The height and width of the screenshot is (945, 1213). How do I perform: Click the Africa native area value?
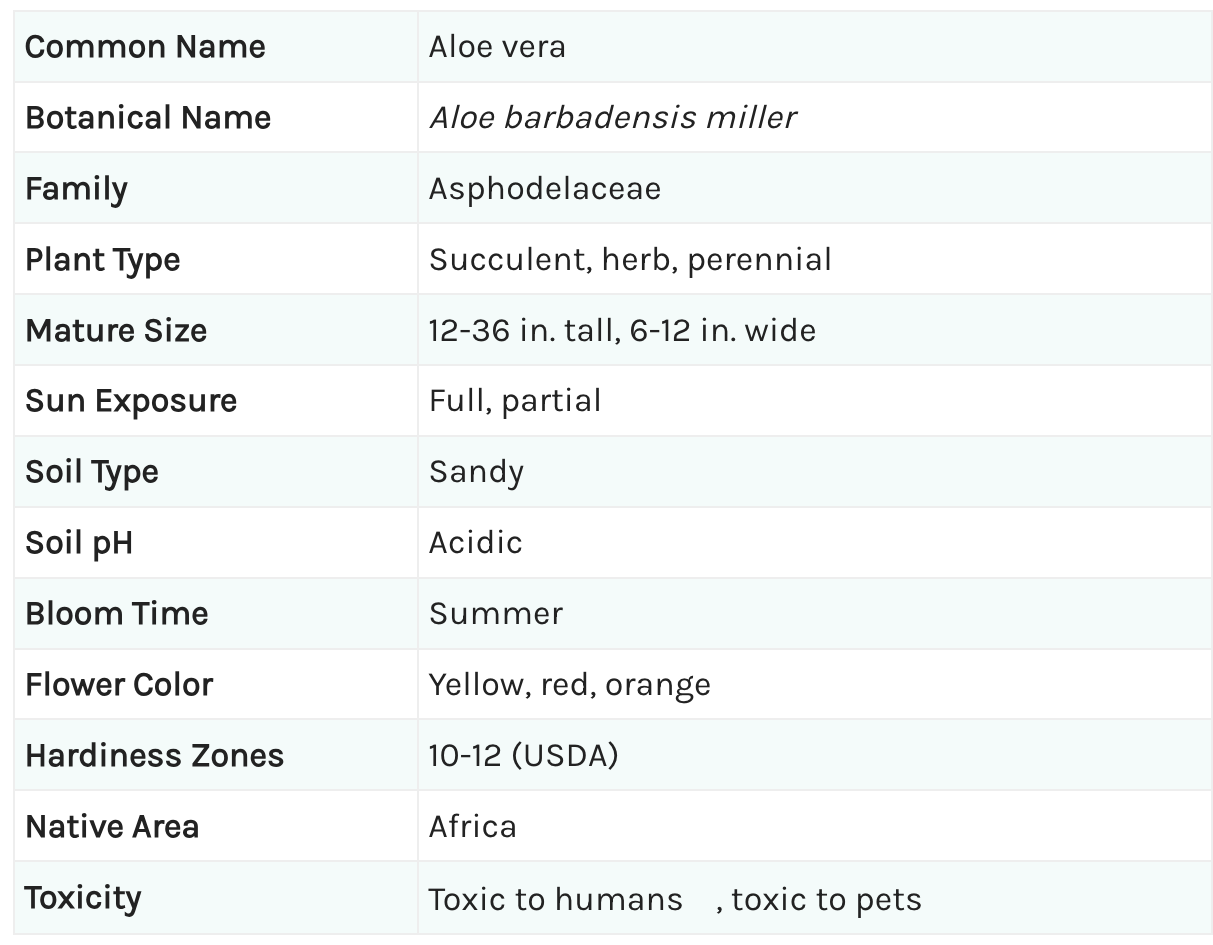pyautogui.click(x=473, y=827)
